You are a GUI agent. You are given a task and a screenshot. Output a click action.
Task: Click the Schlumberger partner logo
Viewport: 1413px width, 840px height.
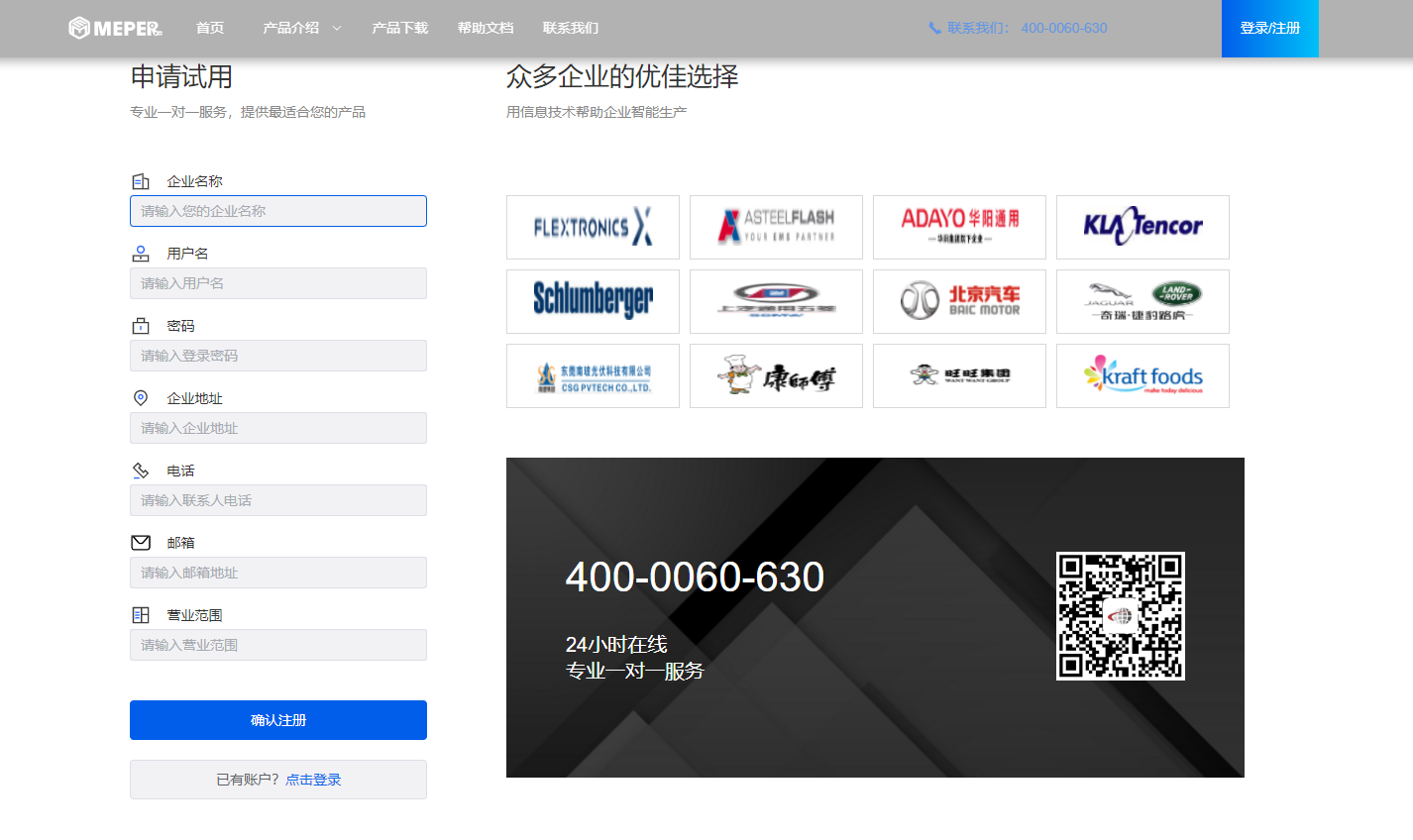tap(593, 301)
